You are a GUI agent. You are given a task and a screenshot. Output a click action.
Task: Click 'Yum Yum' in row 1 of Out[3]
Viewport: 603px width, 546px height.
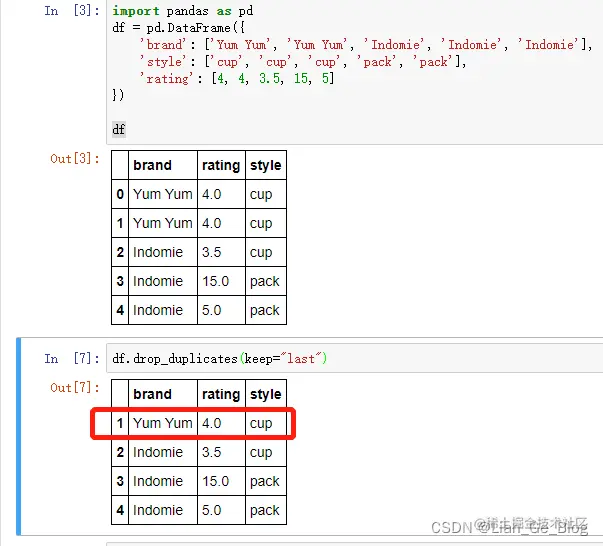tap(163, 223)
